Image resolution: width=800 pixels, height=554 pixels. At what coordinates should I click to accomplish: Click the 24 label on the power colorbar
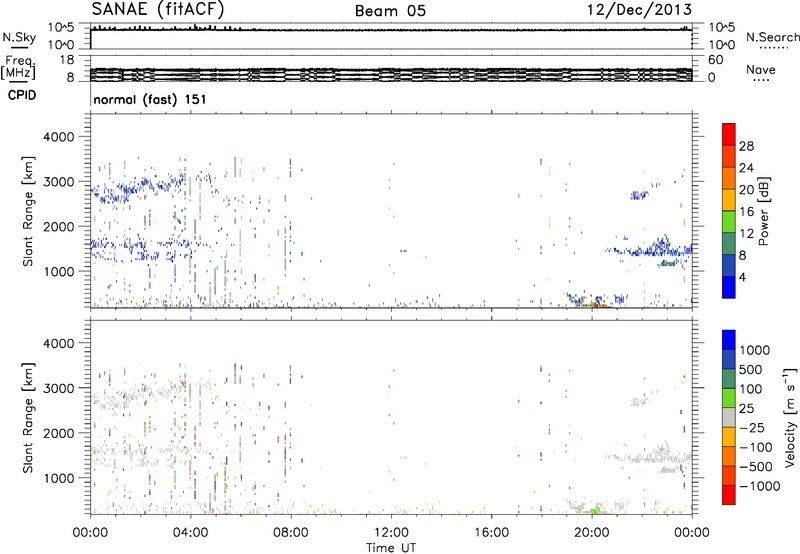(746, 168)
